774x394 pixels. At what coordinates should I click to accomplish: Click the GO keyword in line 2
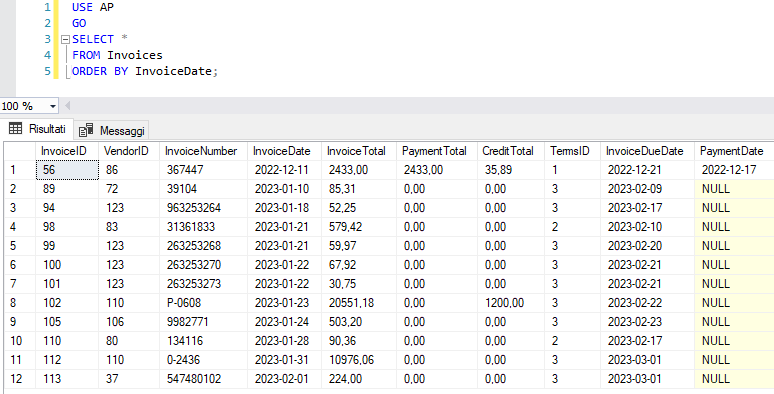coord(79,23)
